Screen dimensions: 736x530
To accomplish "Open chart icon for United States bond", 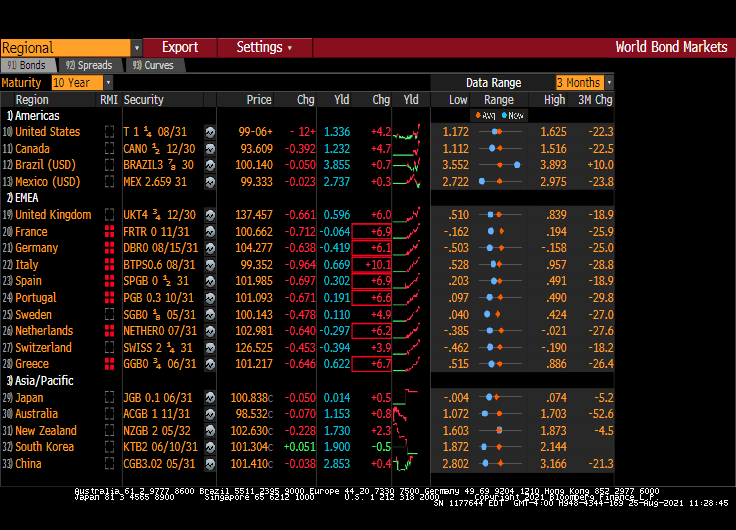I will pyautogui.click(x=210, y=132).
